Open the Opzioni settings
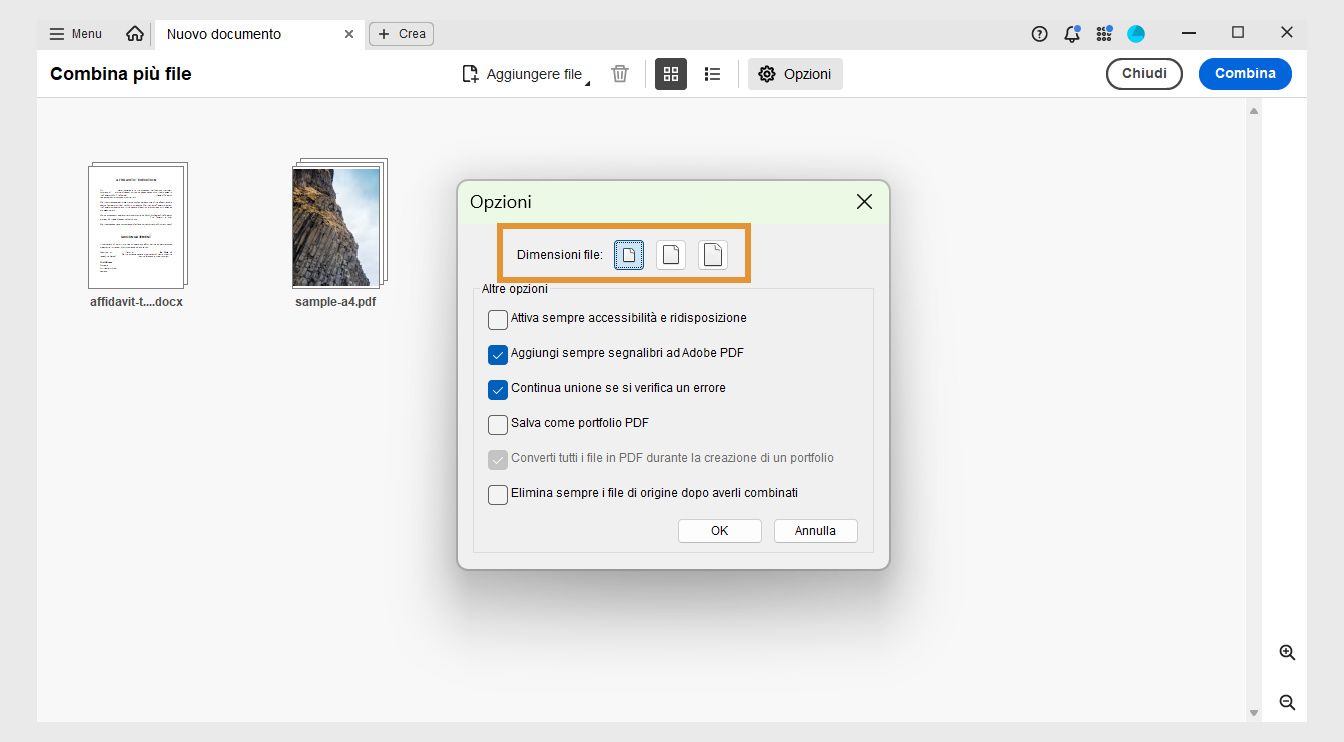Screen dimensions: 1344x742 (x=795, y=73)
